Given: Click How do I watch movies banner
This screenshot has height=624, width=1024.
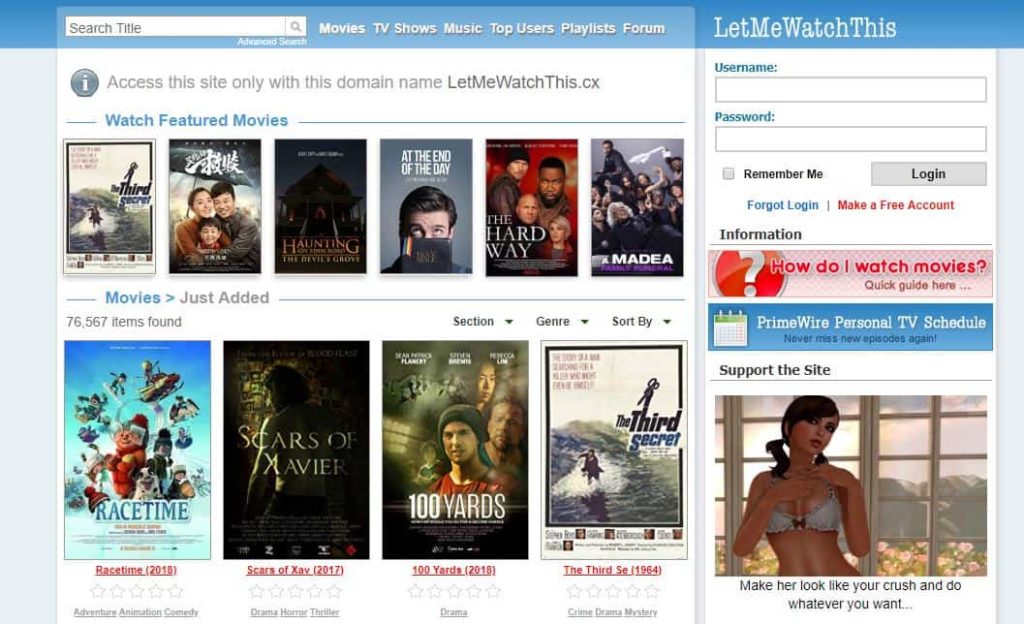Looking at the screenshot, I should point(850,273).
